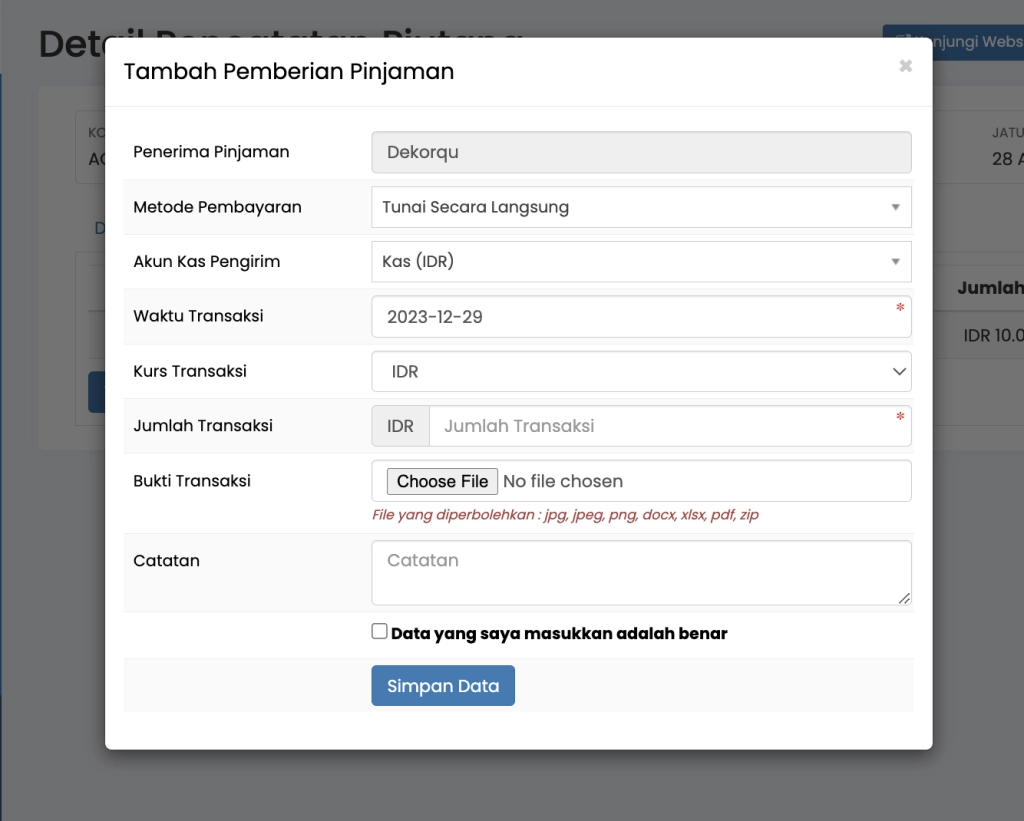Click the Bukti Transaksi label

click(192, 481)
